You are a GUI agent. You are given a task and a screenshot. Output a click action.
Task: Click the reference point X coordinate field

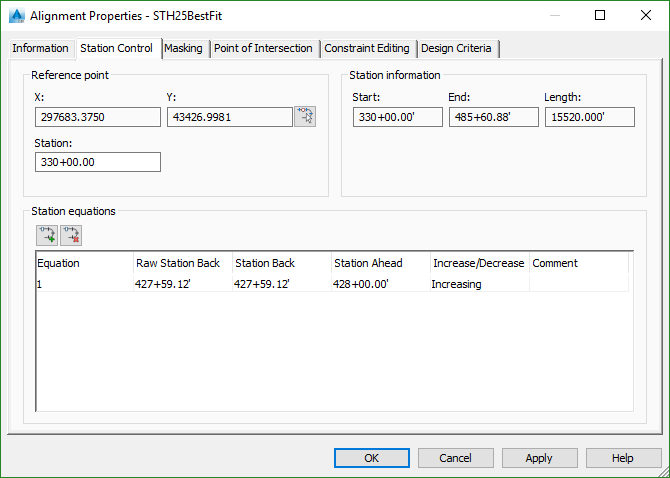97,117
